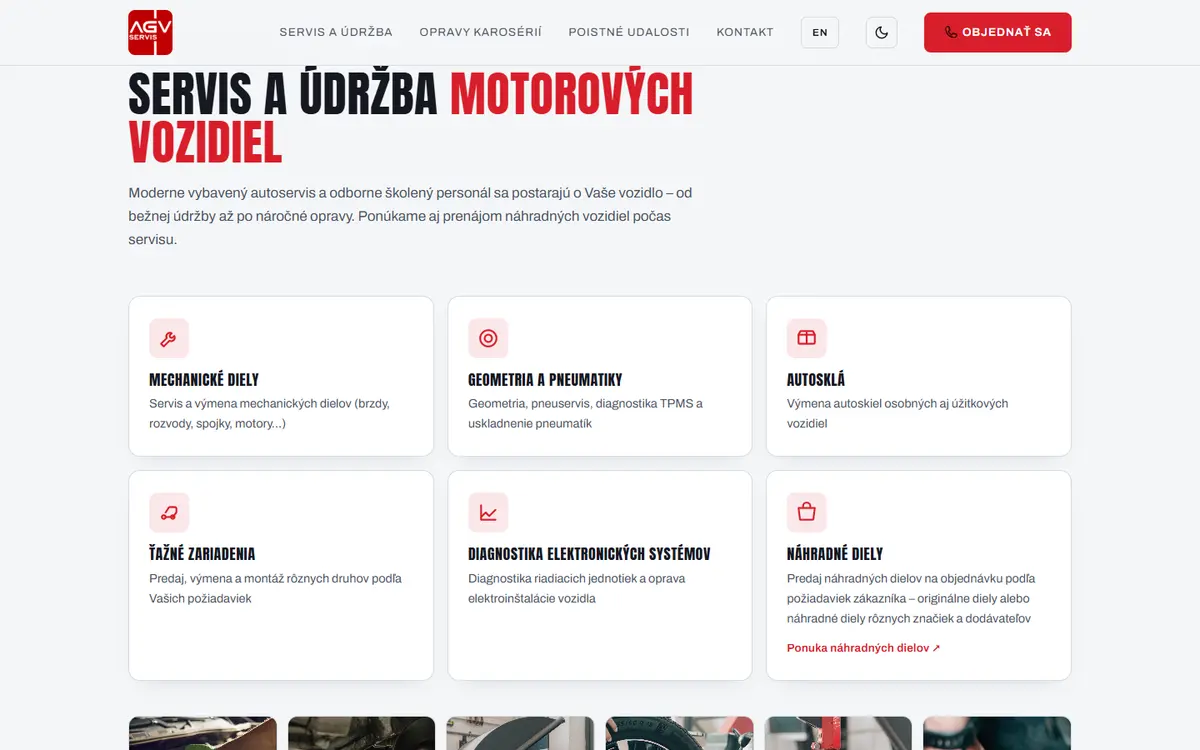Click the shopping bag icon for Náhradné diely
Image resolution: width=1200 pixels, height=750 pixels.
pos(807,512)
